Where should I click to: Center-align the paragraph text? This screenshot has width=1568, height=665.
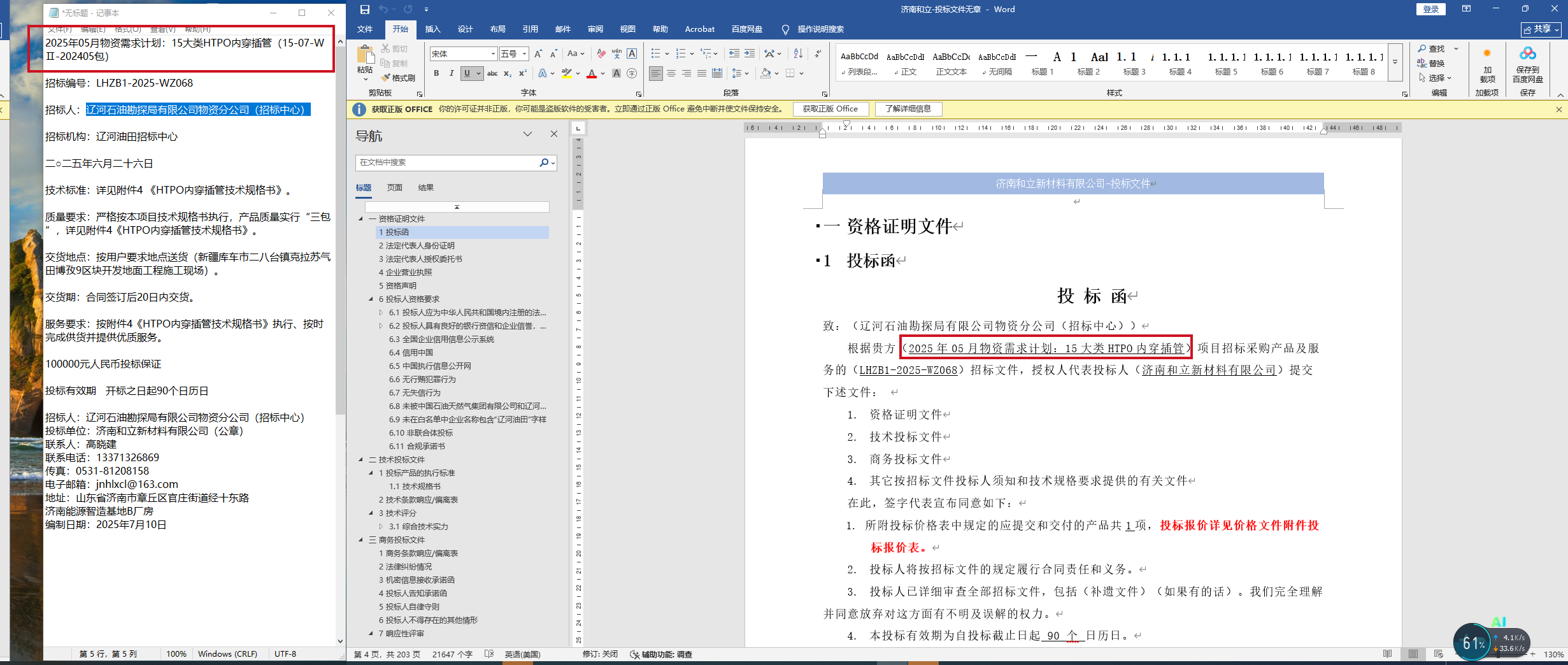[x=671, y=74]
